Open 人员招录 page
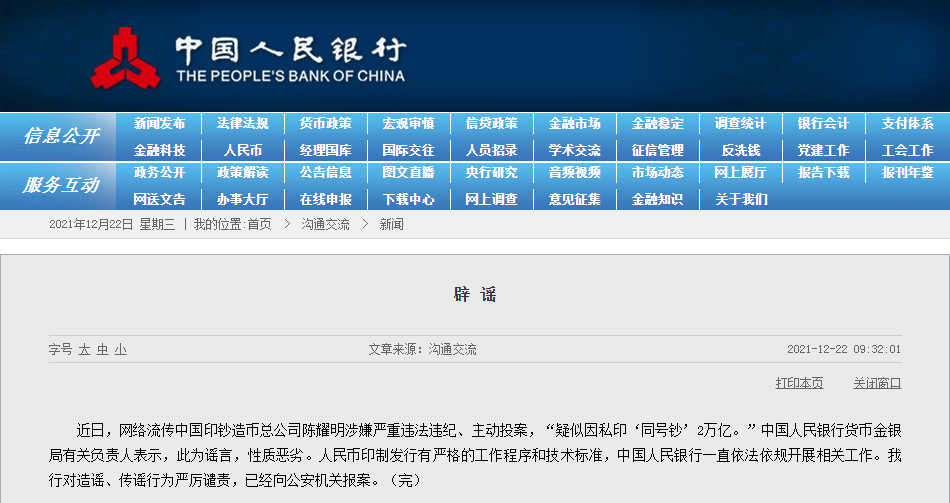Viewport: 950px width, 503px height. click(491, 150)
